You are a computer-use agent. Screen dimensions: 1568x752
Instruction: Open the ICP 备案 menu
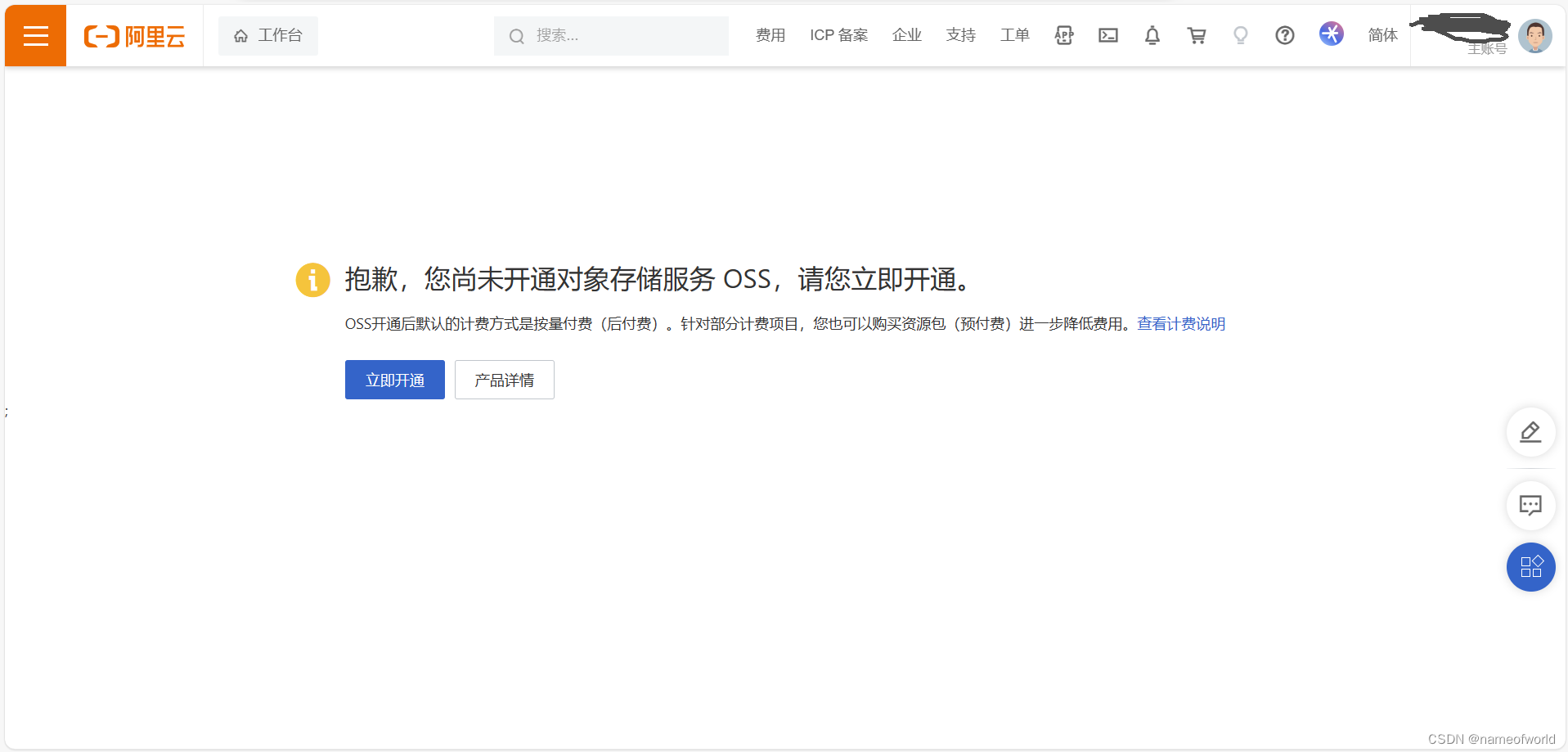pos(839,35)
